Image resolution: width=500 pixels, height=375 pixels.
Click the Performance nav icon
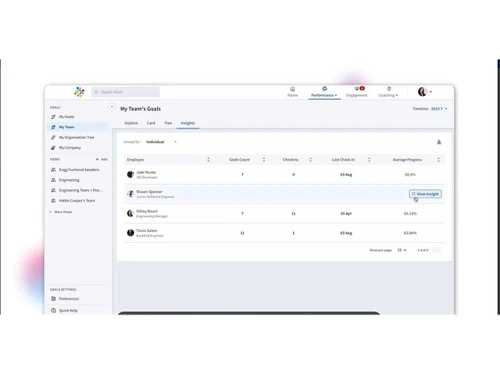tap(324, 89)
